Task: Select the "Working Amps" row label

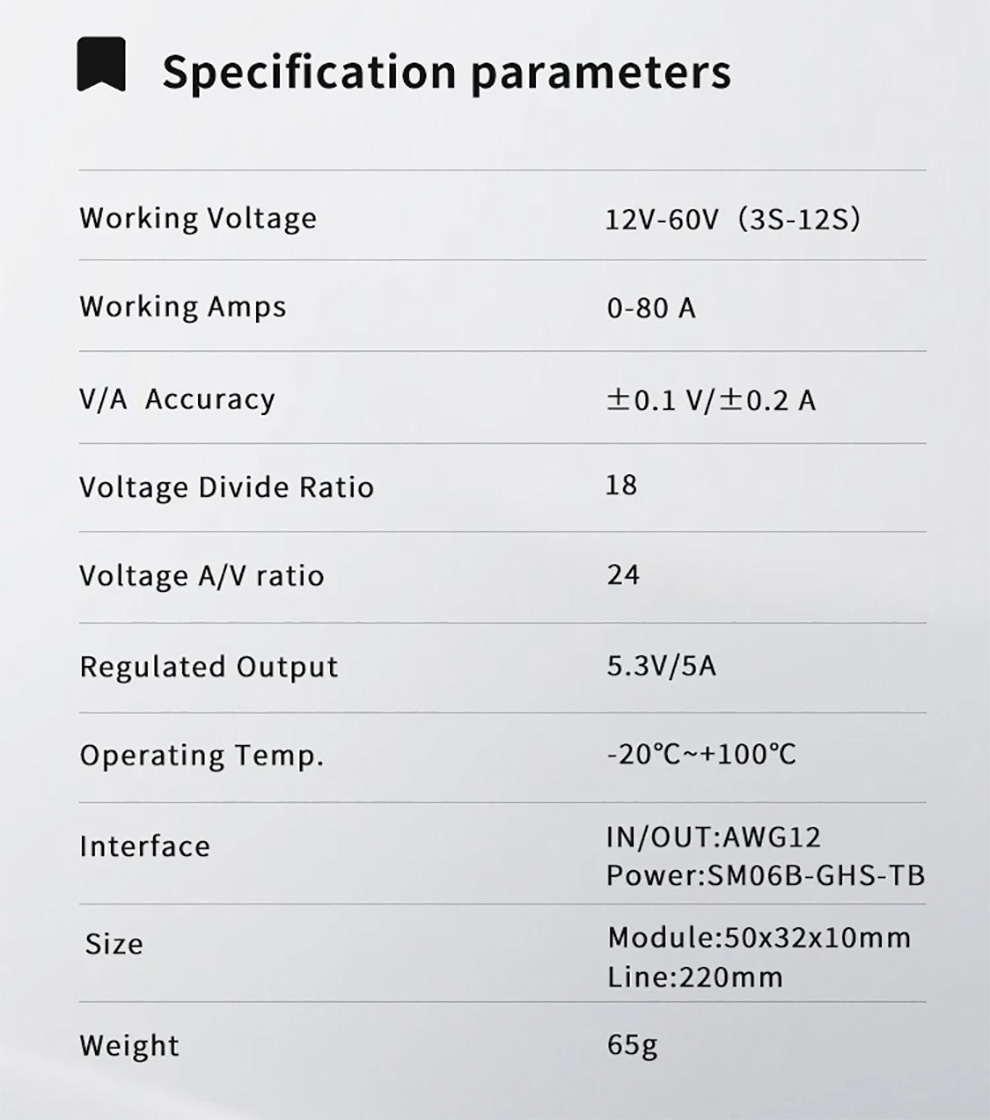Action: click(183, 306)
